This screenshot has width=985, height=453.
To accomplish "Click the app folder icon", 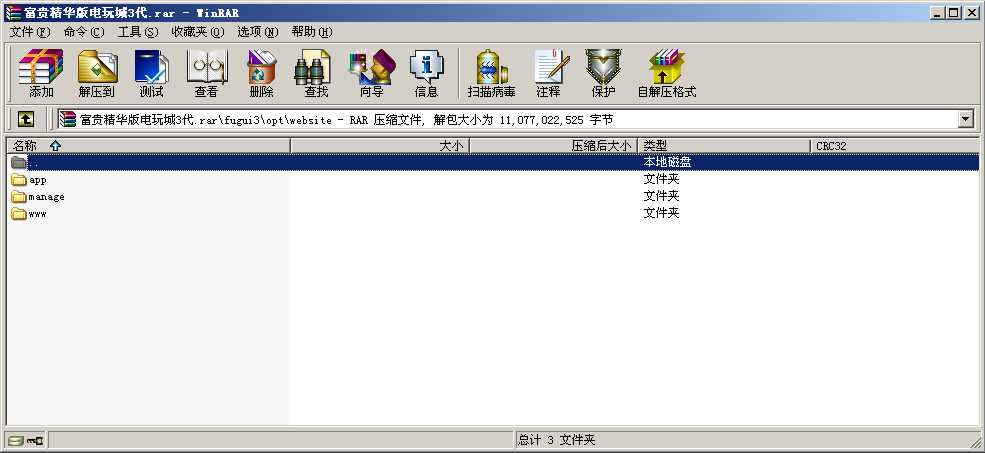I will point(19,180).
